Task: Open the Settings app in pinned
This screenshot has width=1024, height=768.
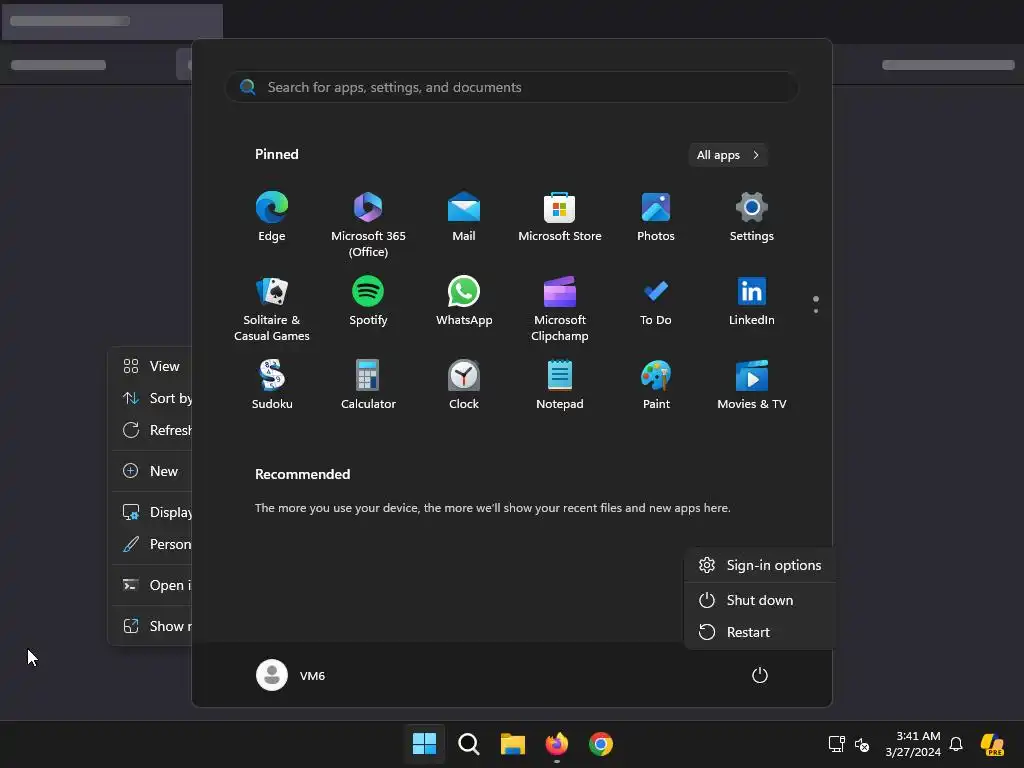Action: point(752,217)
